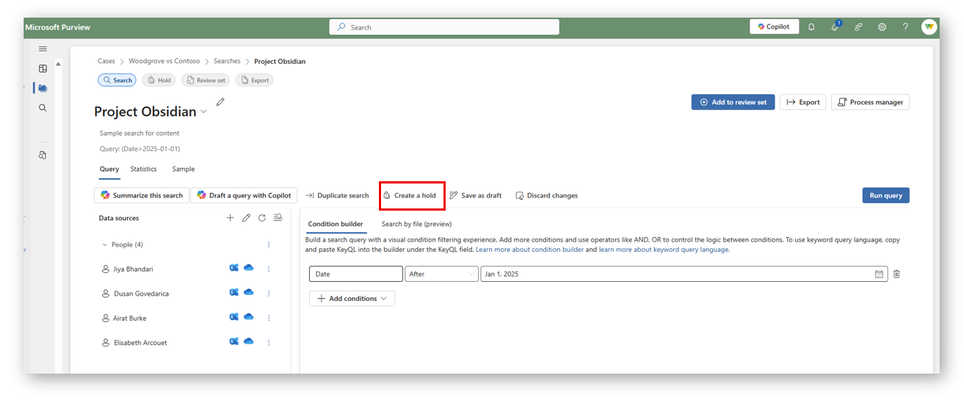This screenshot has width=964, height=400.
Task: Select the Query tab
Action: pyautogui.click(x=109, y=169)
